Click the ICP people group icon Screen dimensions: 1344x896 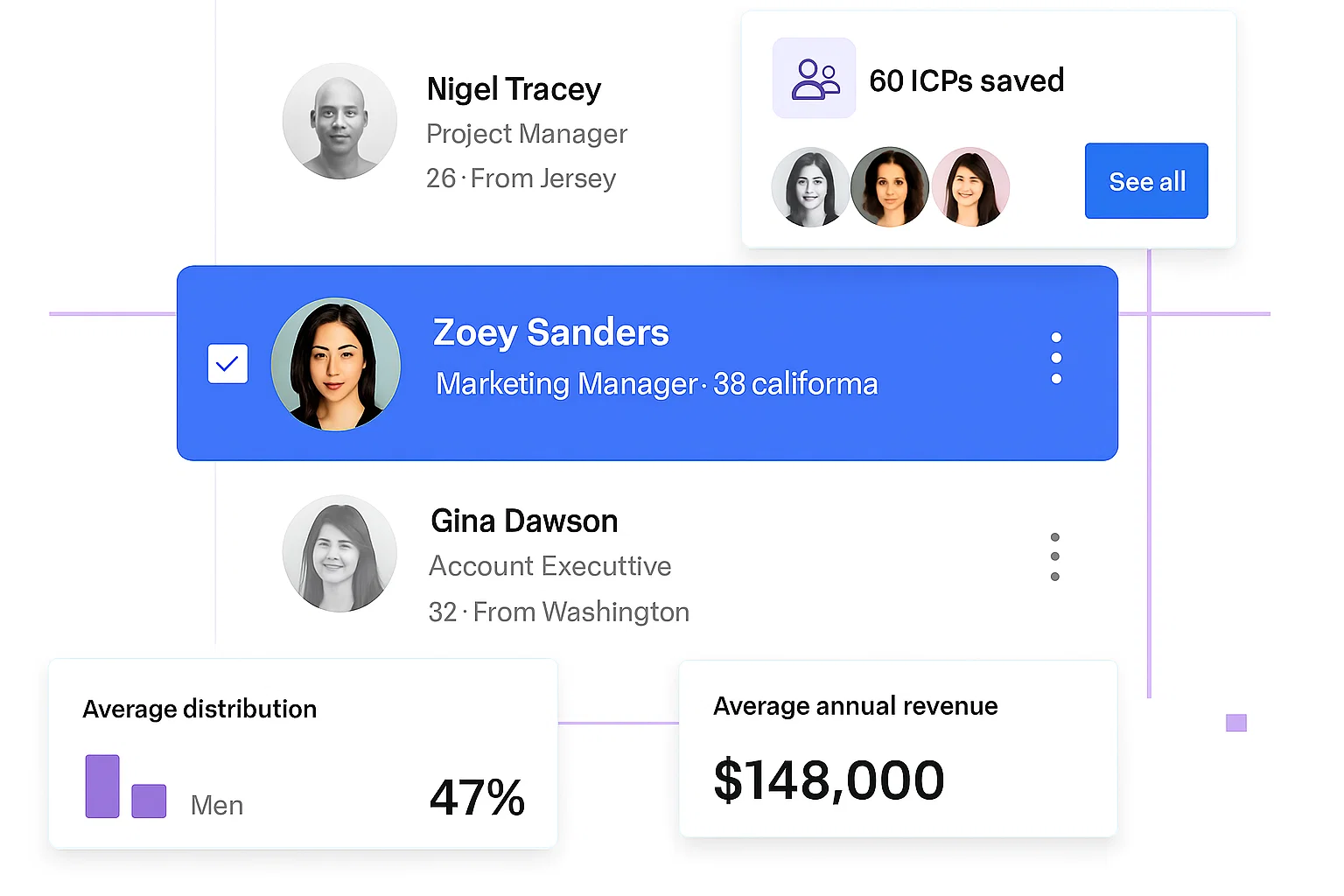coord(815,79)
